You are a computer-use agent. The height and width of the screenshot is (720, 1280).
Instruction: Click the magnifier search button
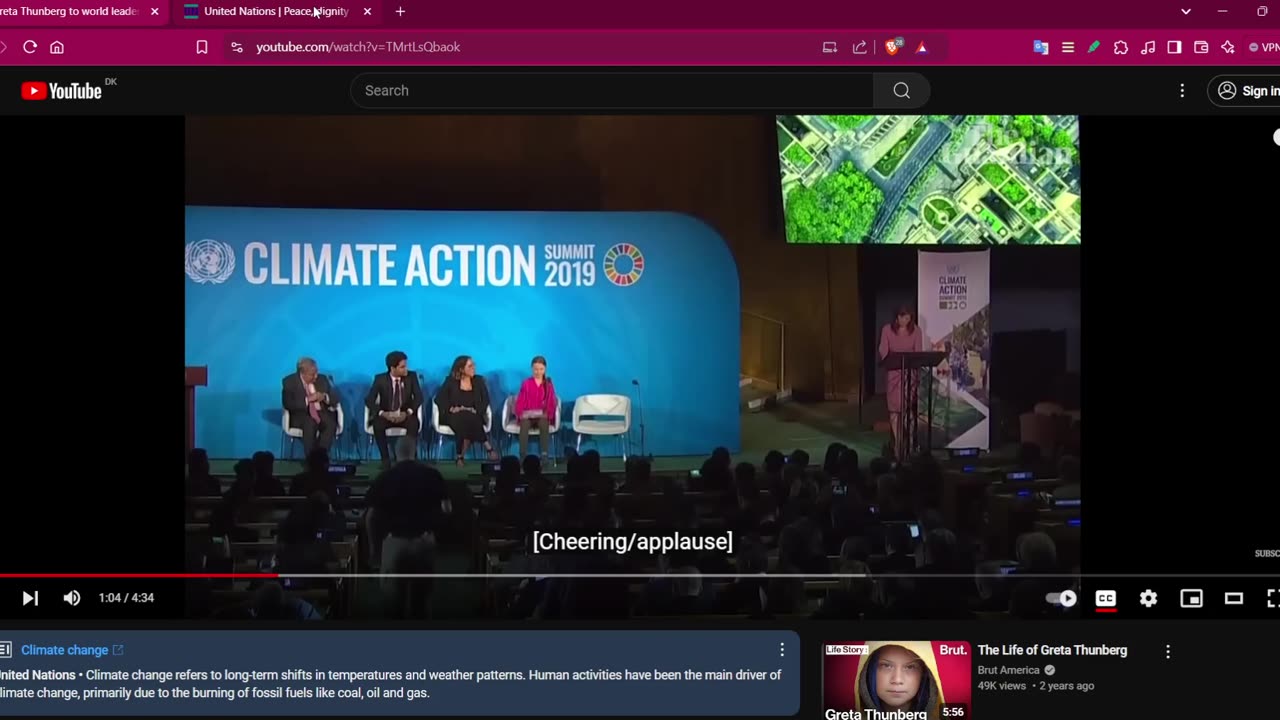[x=902, y=90]
